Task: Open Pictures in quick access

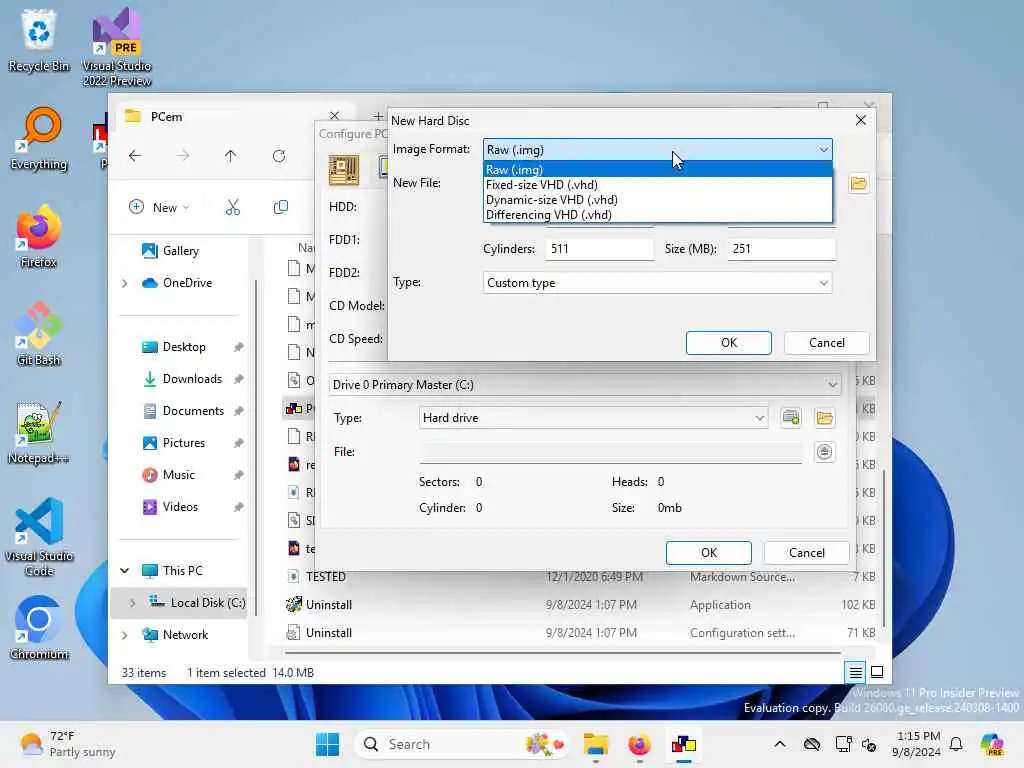Action: pyautogui.click(x=183, y=443)
